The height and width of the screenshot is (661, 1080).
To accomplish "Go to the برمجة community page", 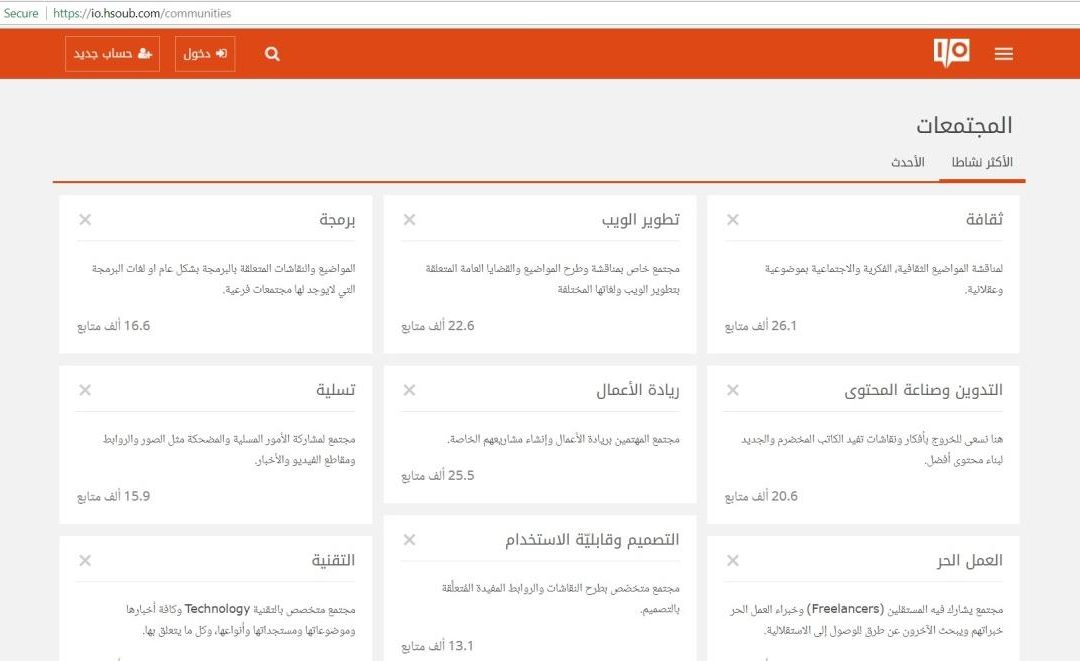I will tap(337, 220).
